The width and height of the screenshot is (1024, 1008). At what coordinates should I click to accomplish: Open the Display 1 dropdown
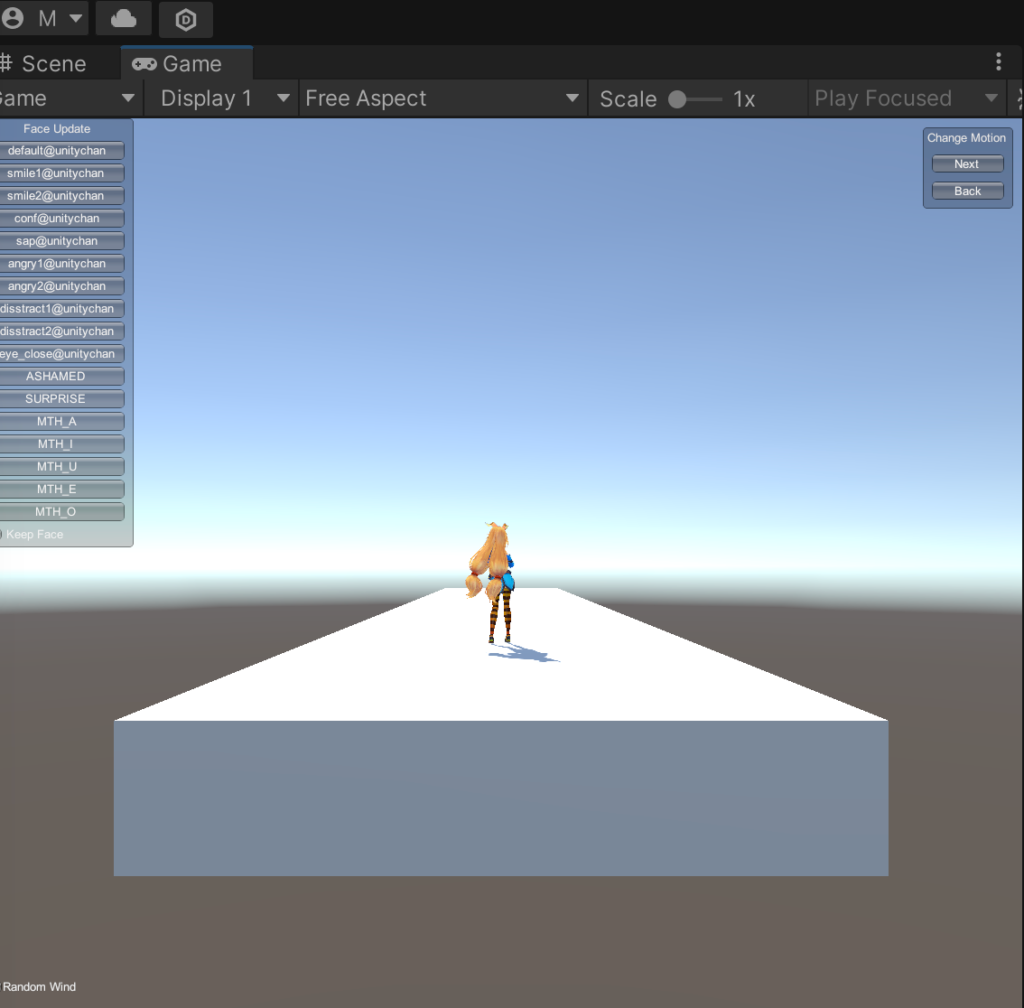pyautogui.click(x=220, y=99)
